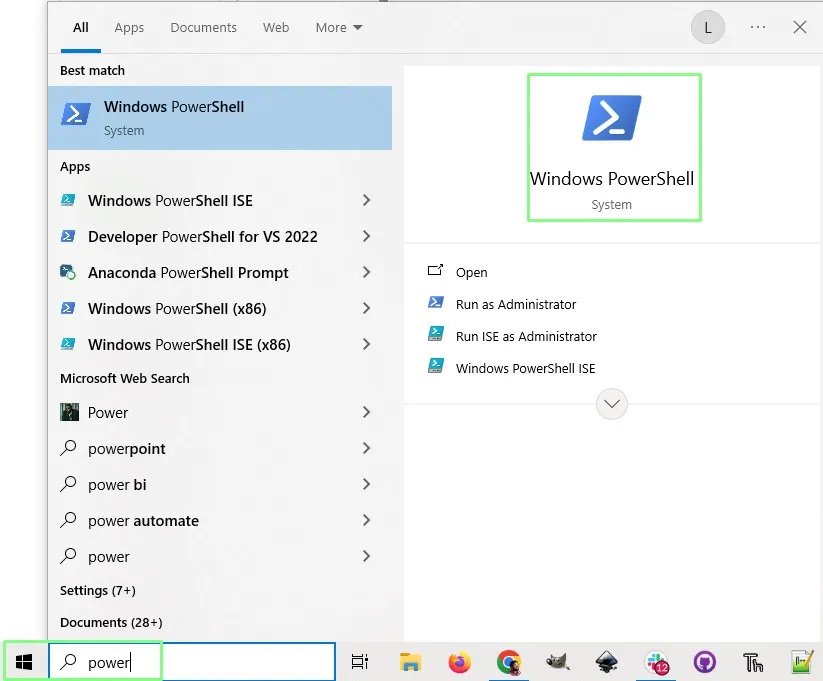Viewport: 823px width, 681px height.
Task: Open Slack from the taskbar
Action: [656, 662]
